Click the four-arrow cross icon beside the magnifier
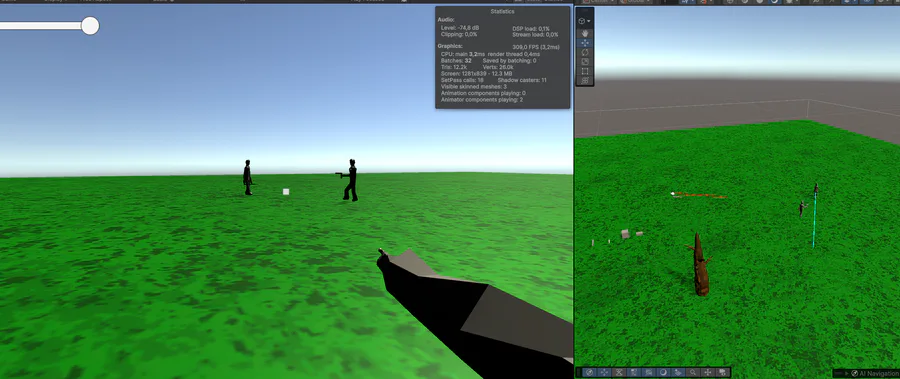This screenshot has height=379, width=900. point(708,372)
